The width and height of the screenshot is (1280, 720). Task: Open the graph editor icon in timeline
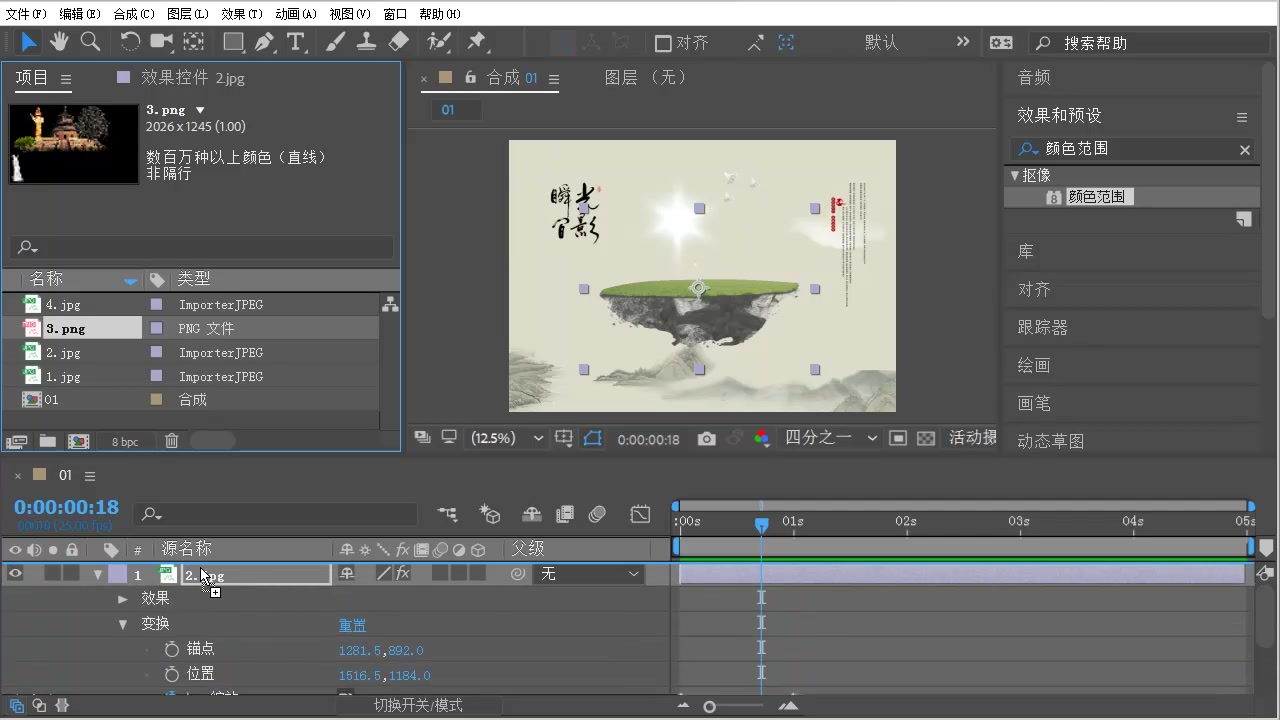pyautogui.click(x=640, y=514)
